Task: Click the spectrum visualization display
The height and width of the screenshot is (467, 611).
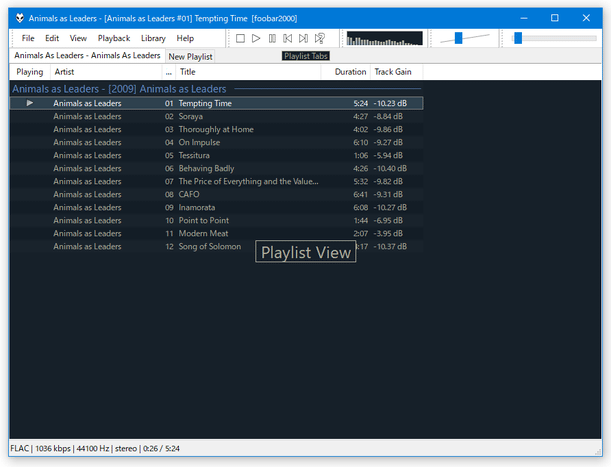Action: [x=385, y=38]
